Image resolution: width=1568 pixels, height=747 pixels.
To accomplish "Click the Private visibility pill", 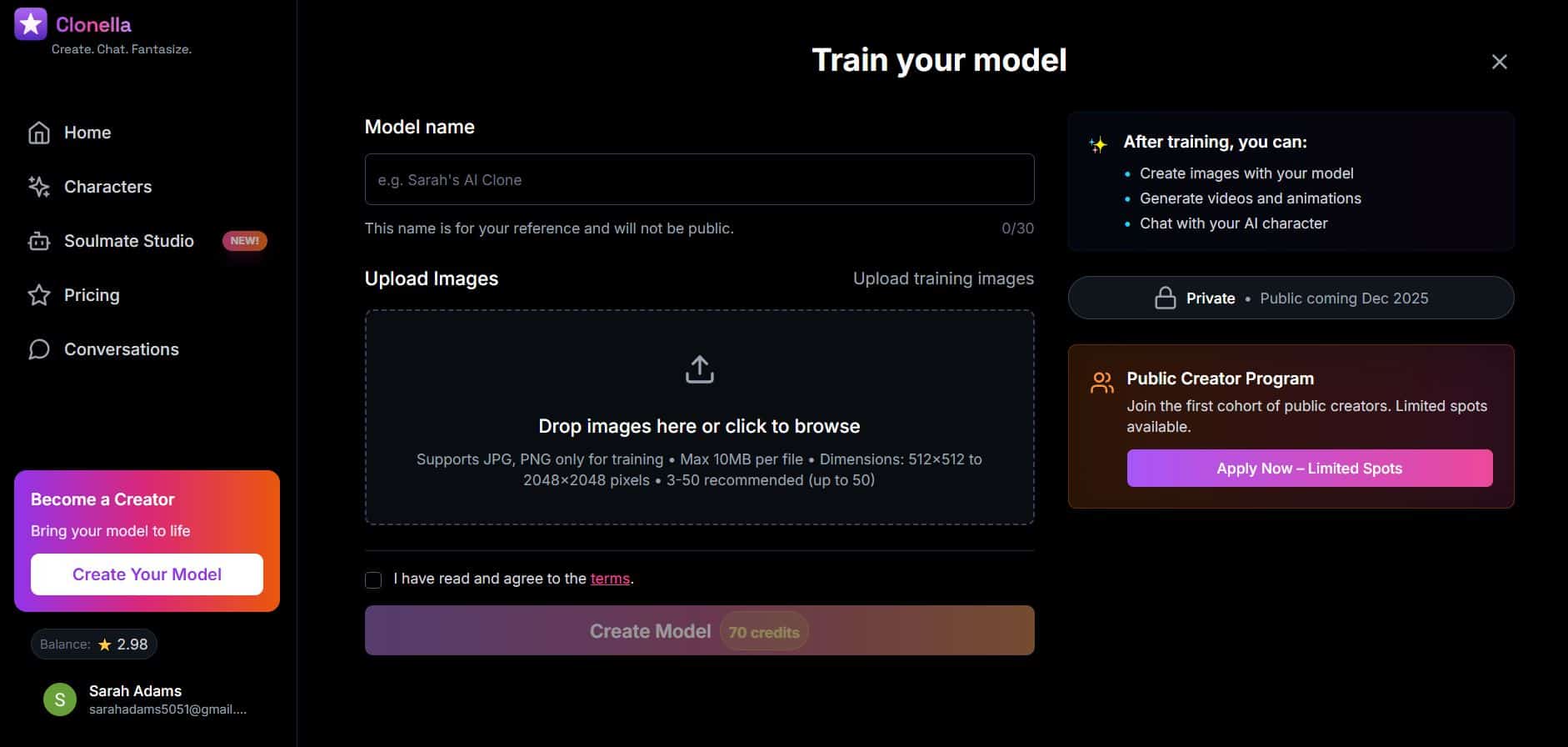I will pyautogui.click(x=1291, y=298).
